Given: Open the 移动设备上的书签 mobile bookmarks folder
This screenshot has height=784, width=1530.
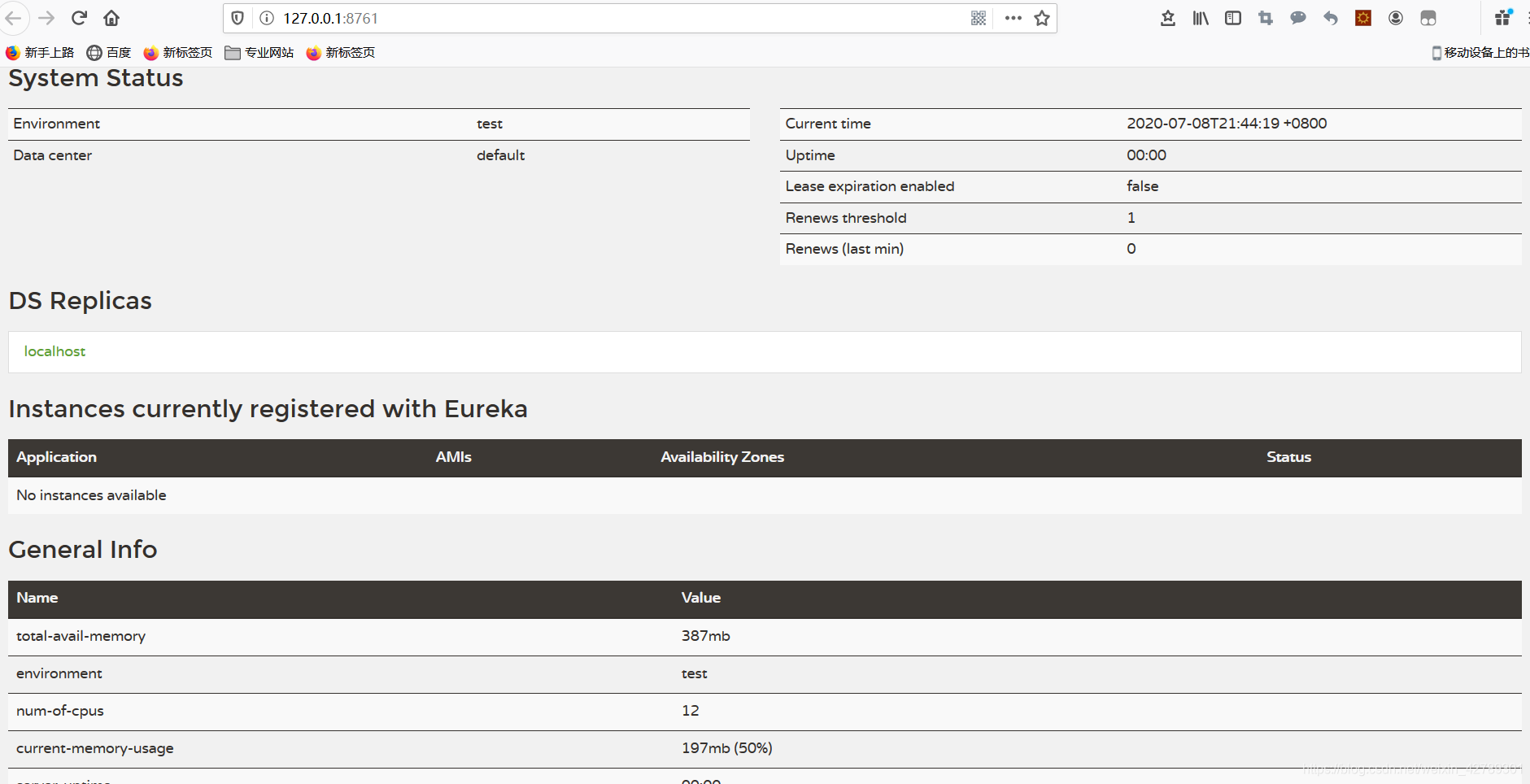Looking at the screenshot, I should [x=1480, y=53].
